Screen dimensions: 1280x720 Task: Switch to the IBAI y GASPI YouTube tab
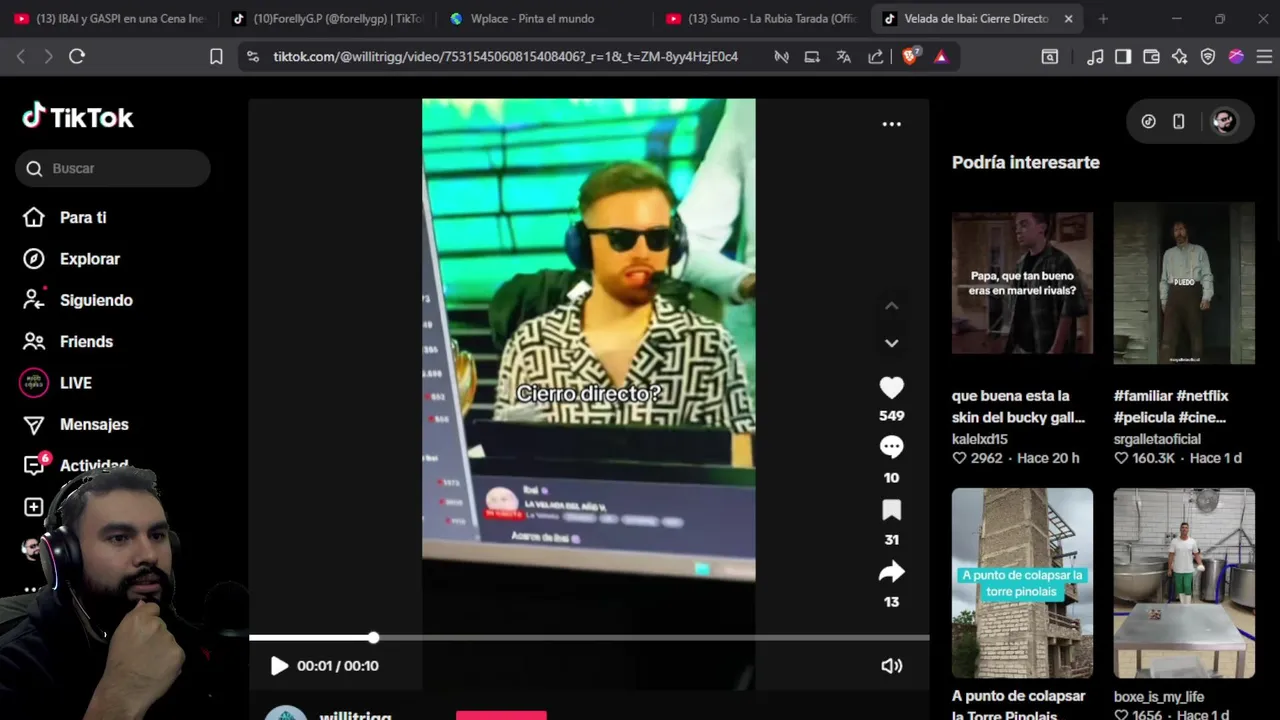[x=110, y=18]
